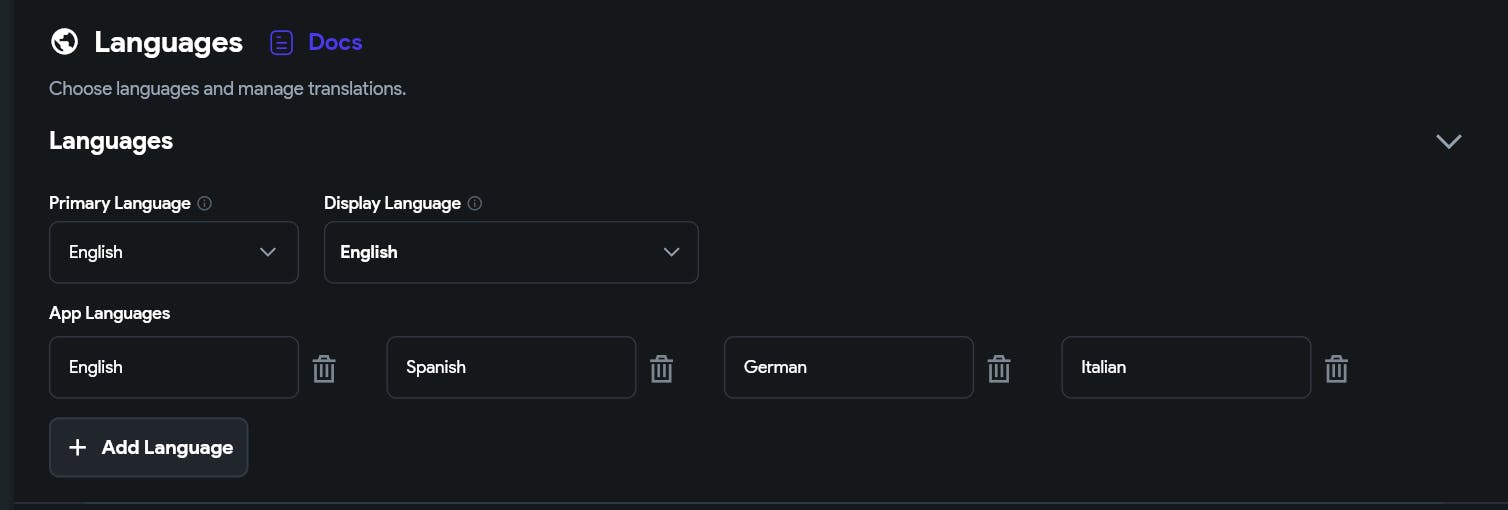Click the globe icon beside Languages heading

tap(65, 42)
